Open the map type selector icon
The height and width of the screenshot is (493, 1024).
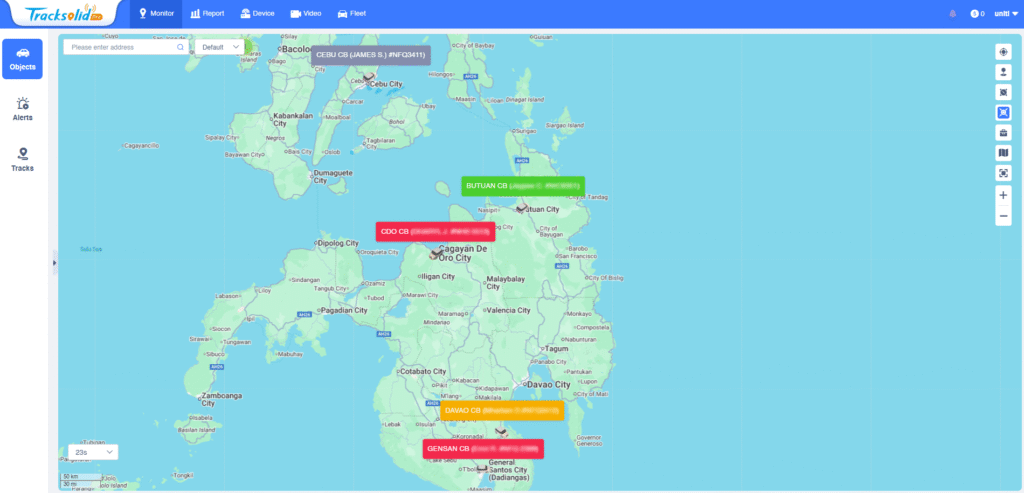tap(1003, 153)
